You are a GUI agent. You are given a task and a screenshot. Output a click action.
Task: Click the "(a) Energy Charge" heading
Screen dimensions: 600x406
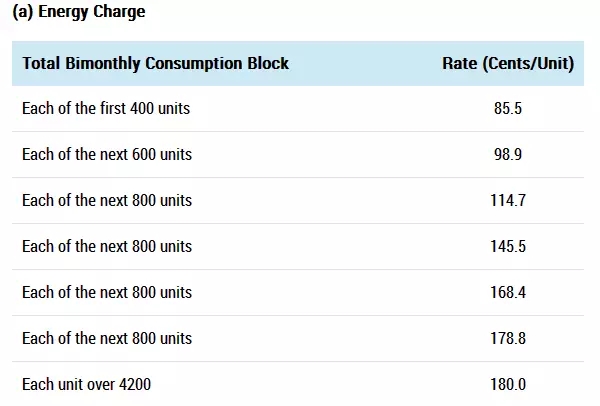[x=78, y=12]
